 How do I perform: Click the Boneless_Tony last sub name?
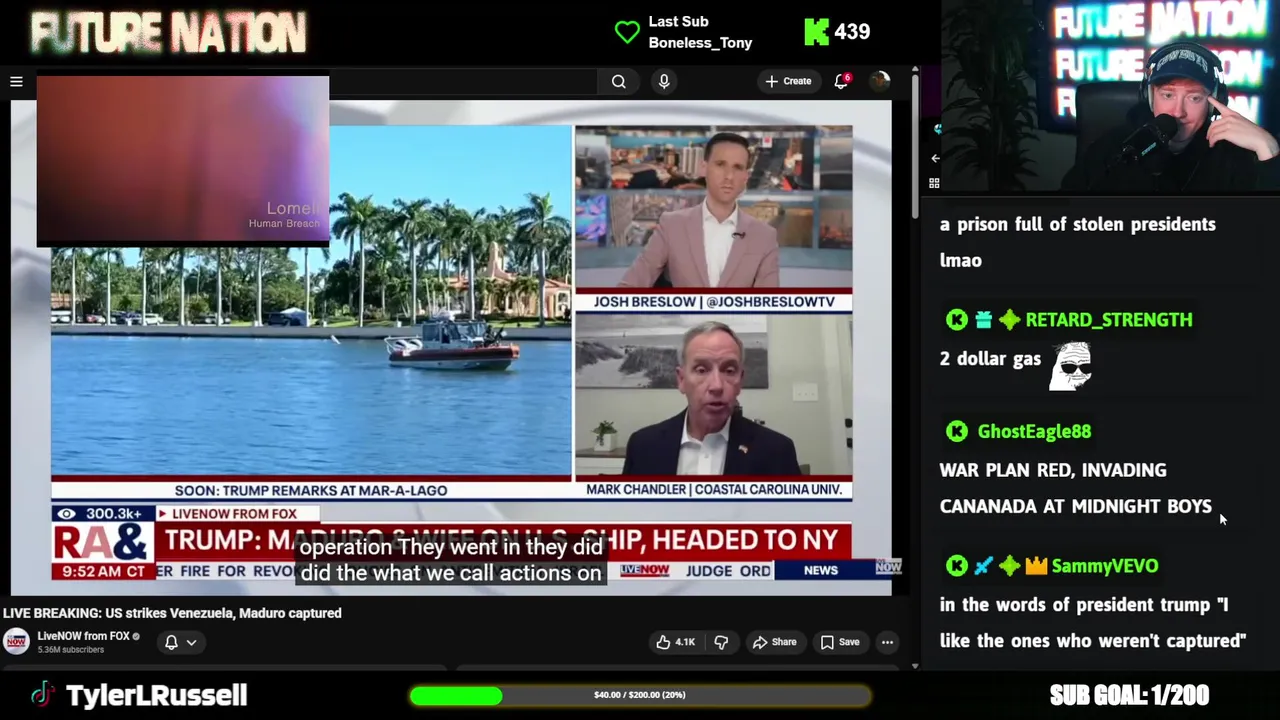tap(700, 43)
